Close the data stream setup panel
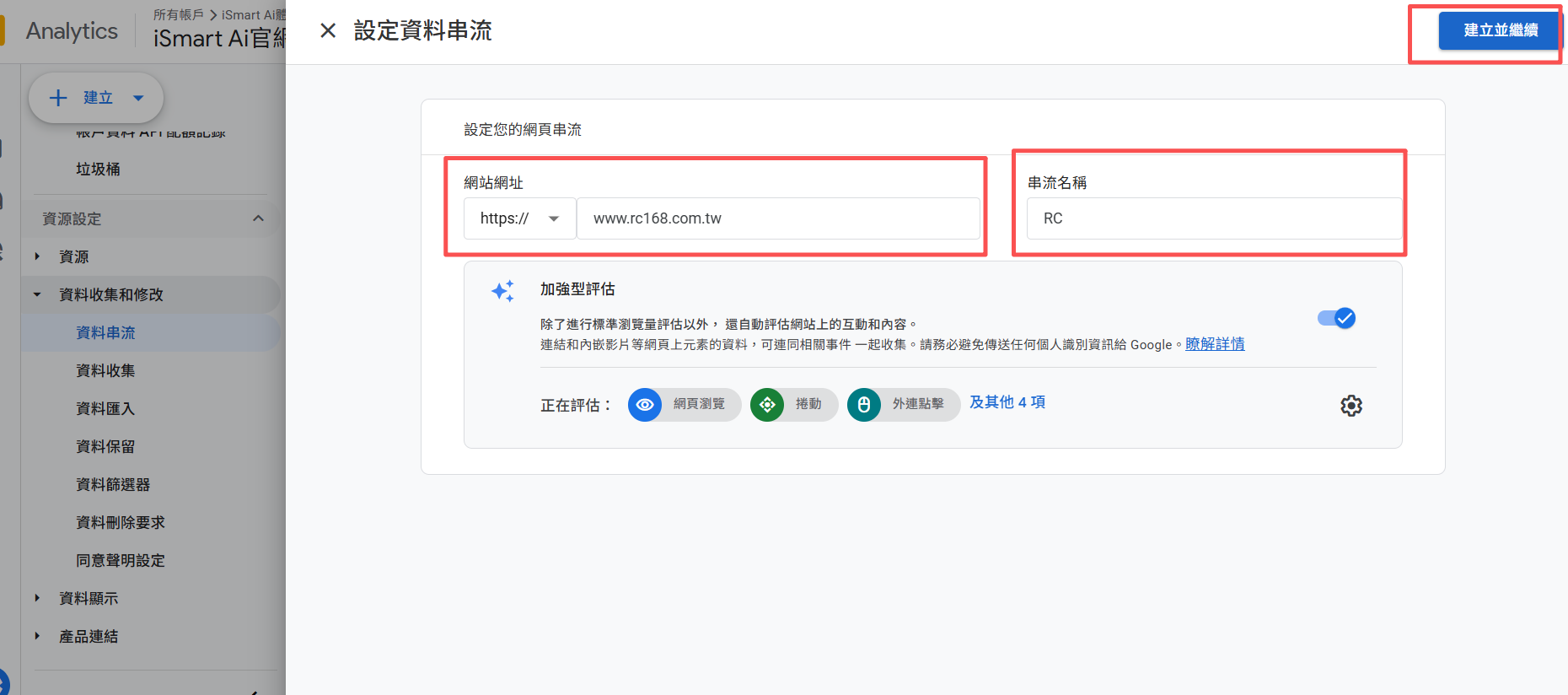This screenshot has width=1568, height=695. pos(328,31)
